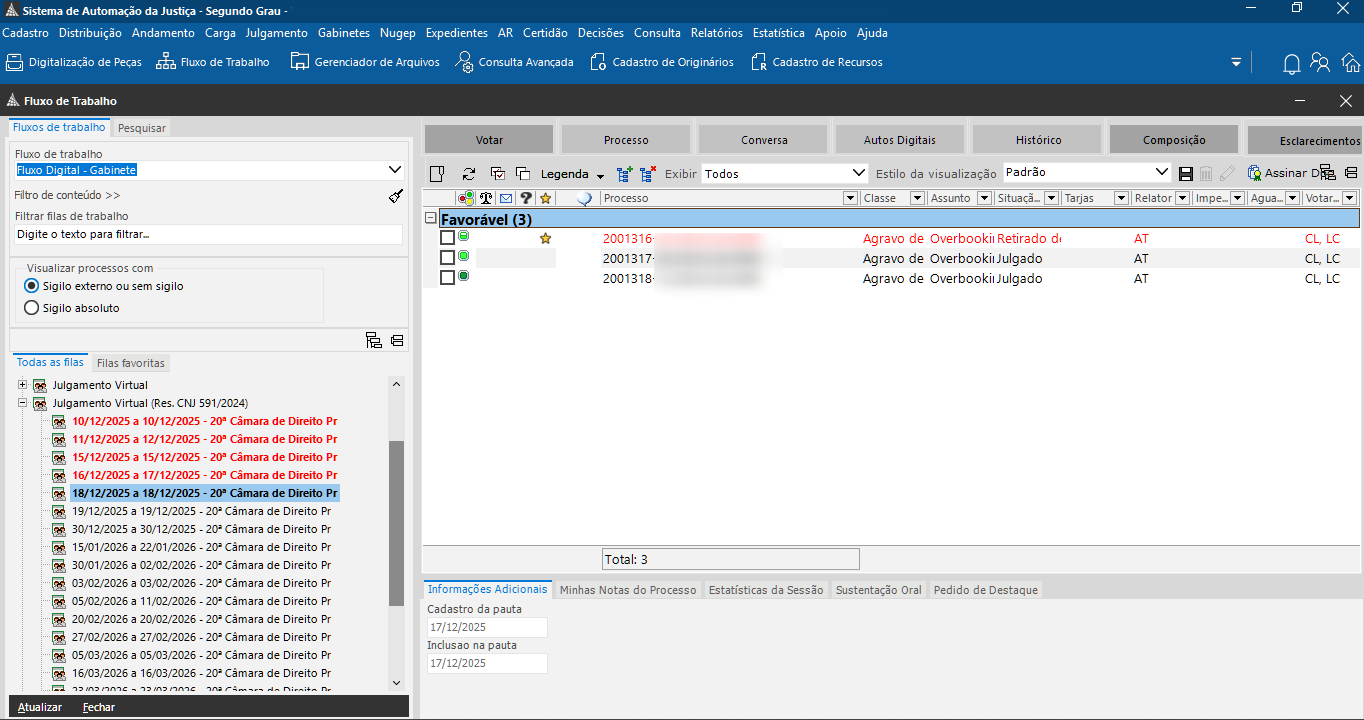1364x720 pixels.
Task: Clear content filter with the brush icon
Action: tap(396, 196)
